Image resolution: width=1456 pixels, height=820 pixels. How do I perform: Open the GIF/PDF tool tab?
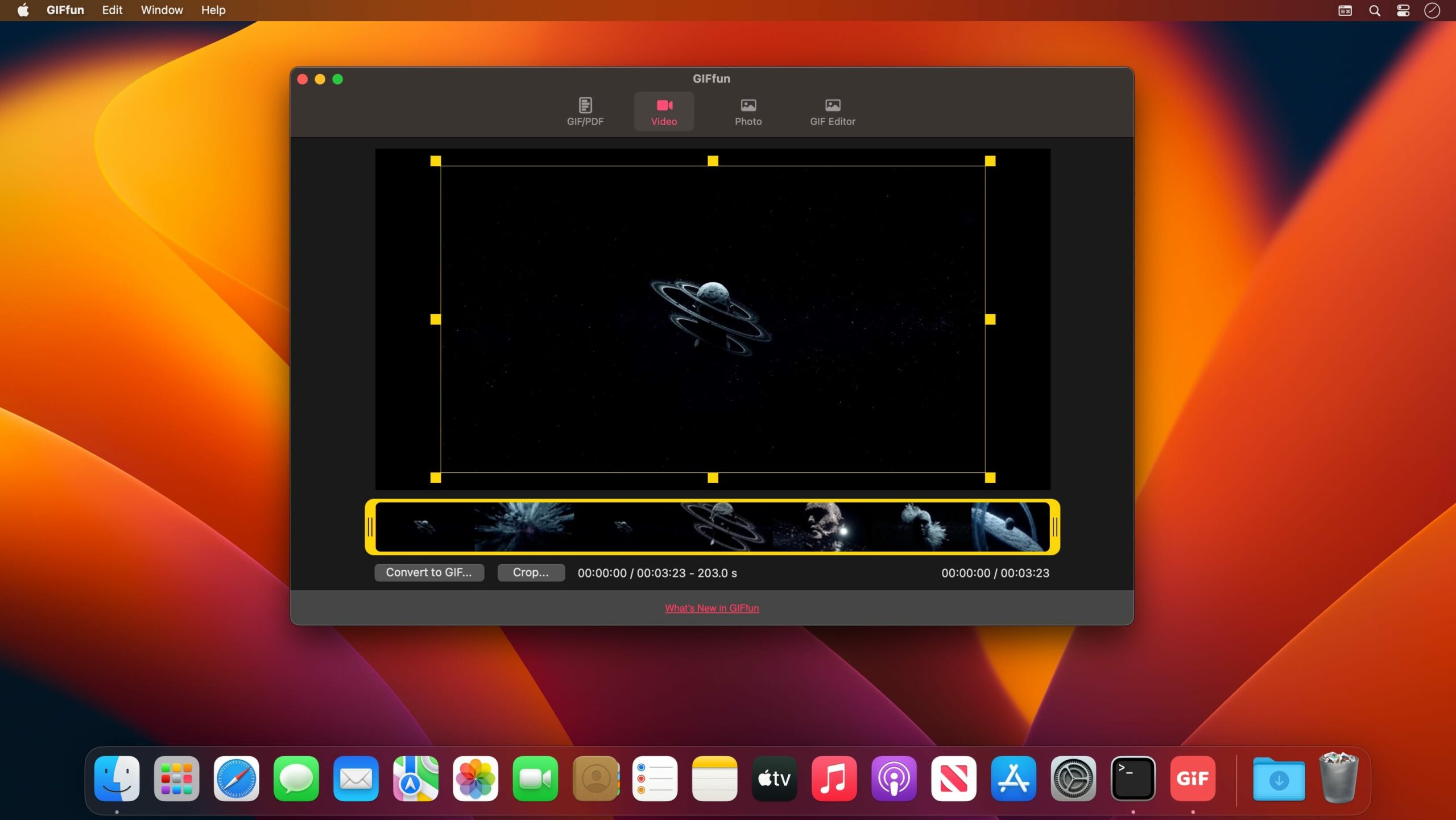click(x=585, y=112)
